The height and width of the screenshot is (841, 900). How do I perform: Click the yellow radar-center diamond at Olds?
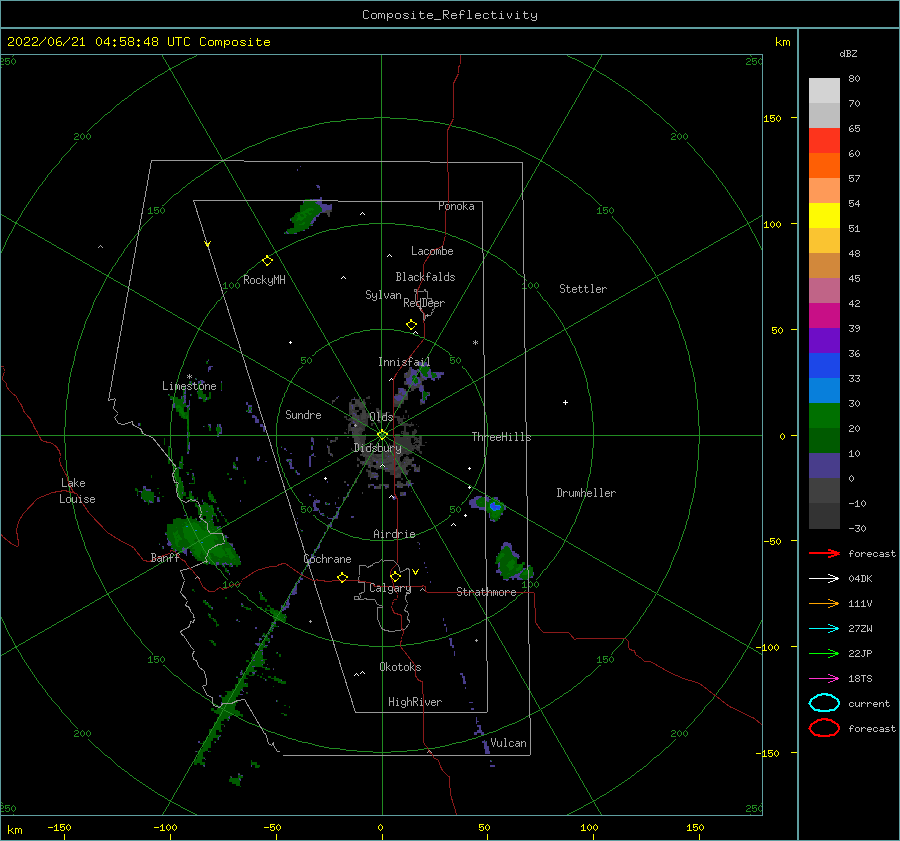point(382,435)
